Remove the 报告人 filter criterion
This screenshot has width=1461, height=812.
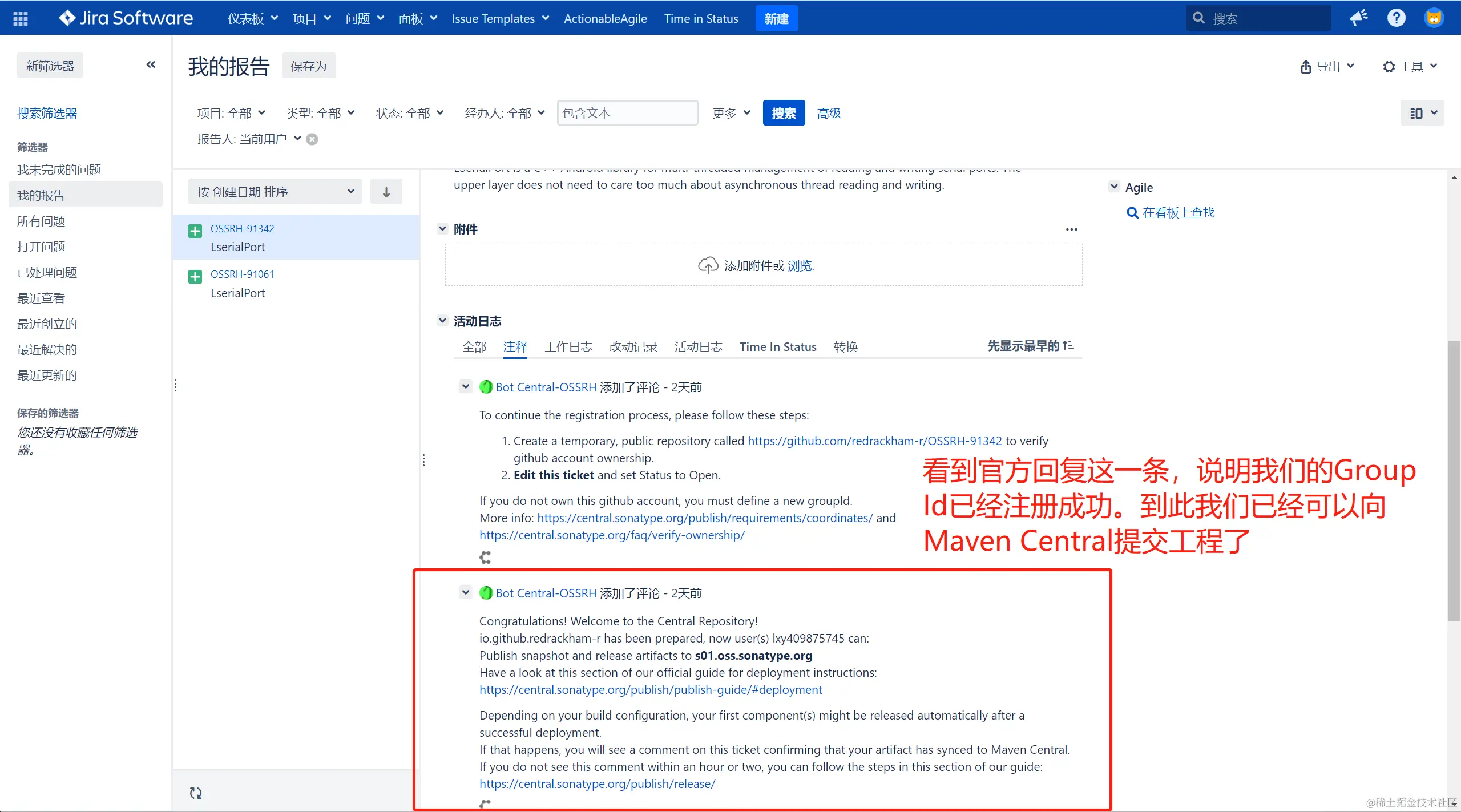tap(312, 139)
